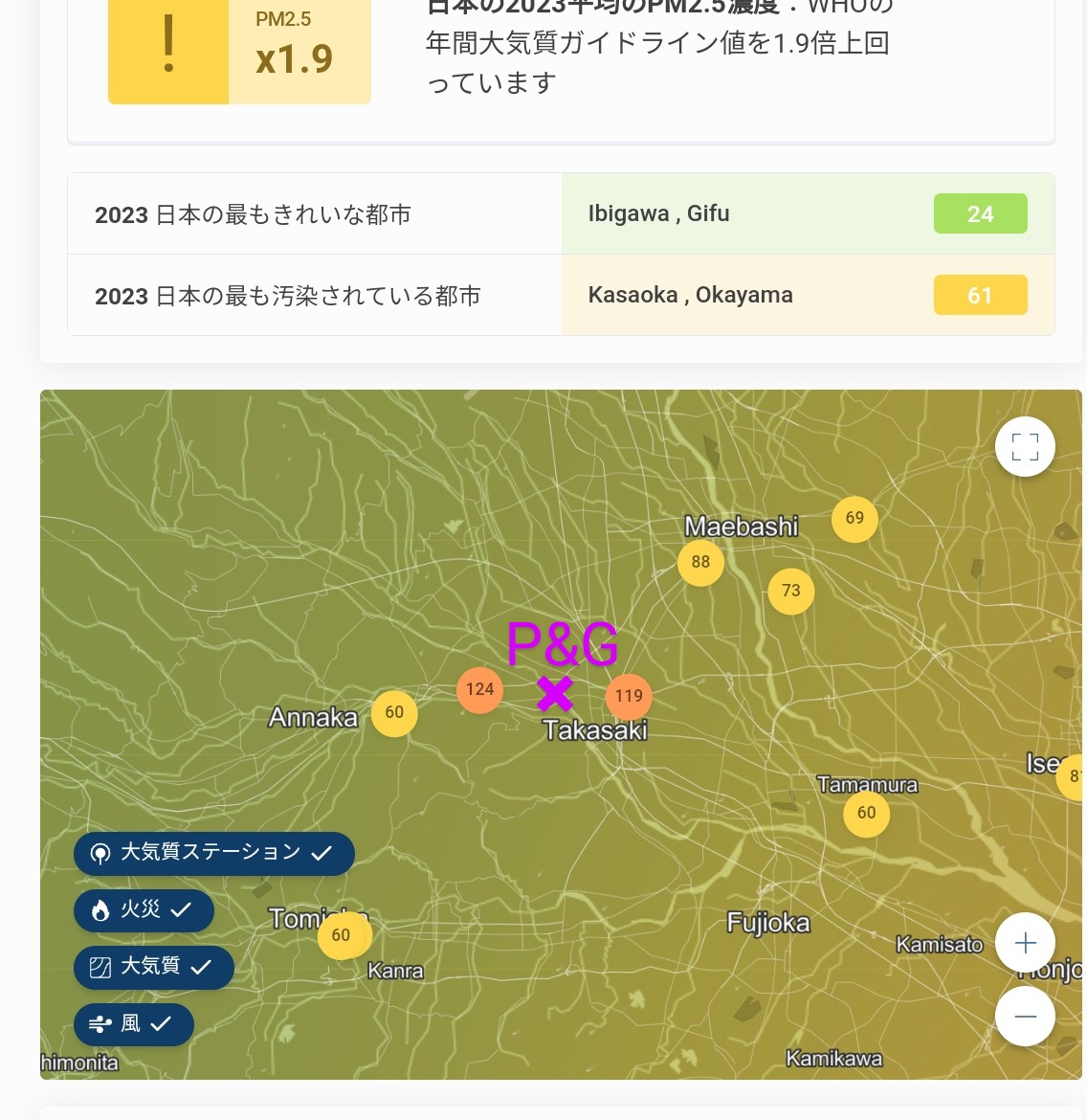Click the 2023 日本の最もきれいな都市 row label
Image resolution: width=1087 pixels, height=1120 pixels.
253,214
